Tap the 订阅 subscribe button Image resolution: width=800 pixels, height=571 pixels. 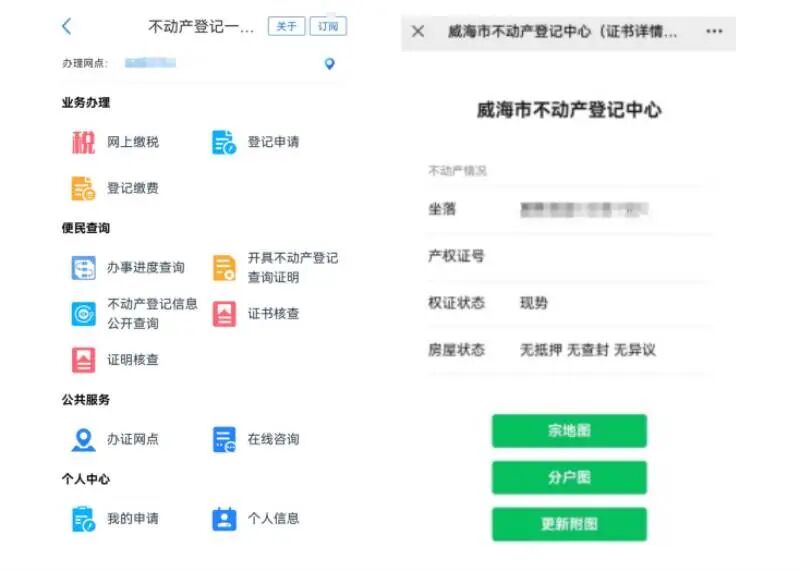(328, 26)
